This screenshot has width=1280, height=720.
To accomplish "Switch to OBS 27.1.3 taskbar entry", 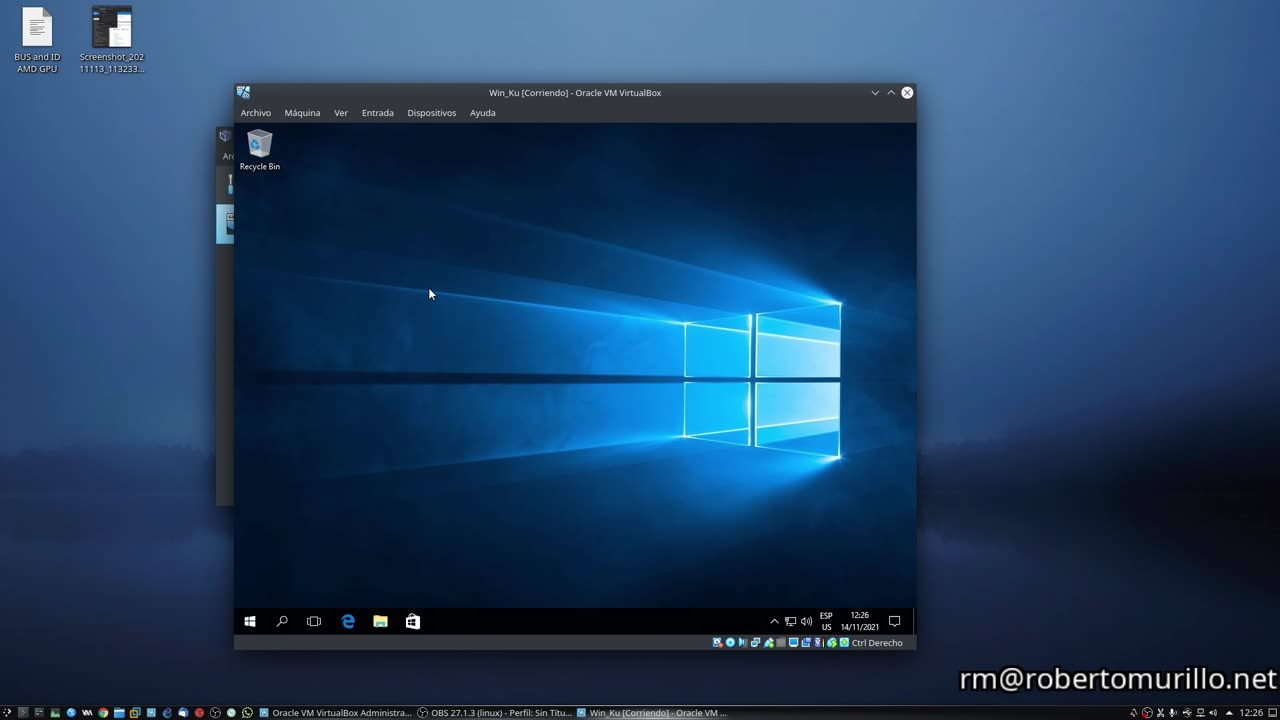I will tap(495, 713).
